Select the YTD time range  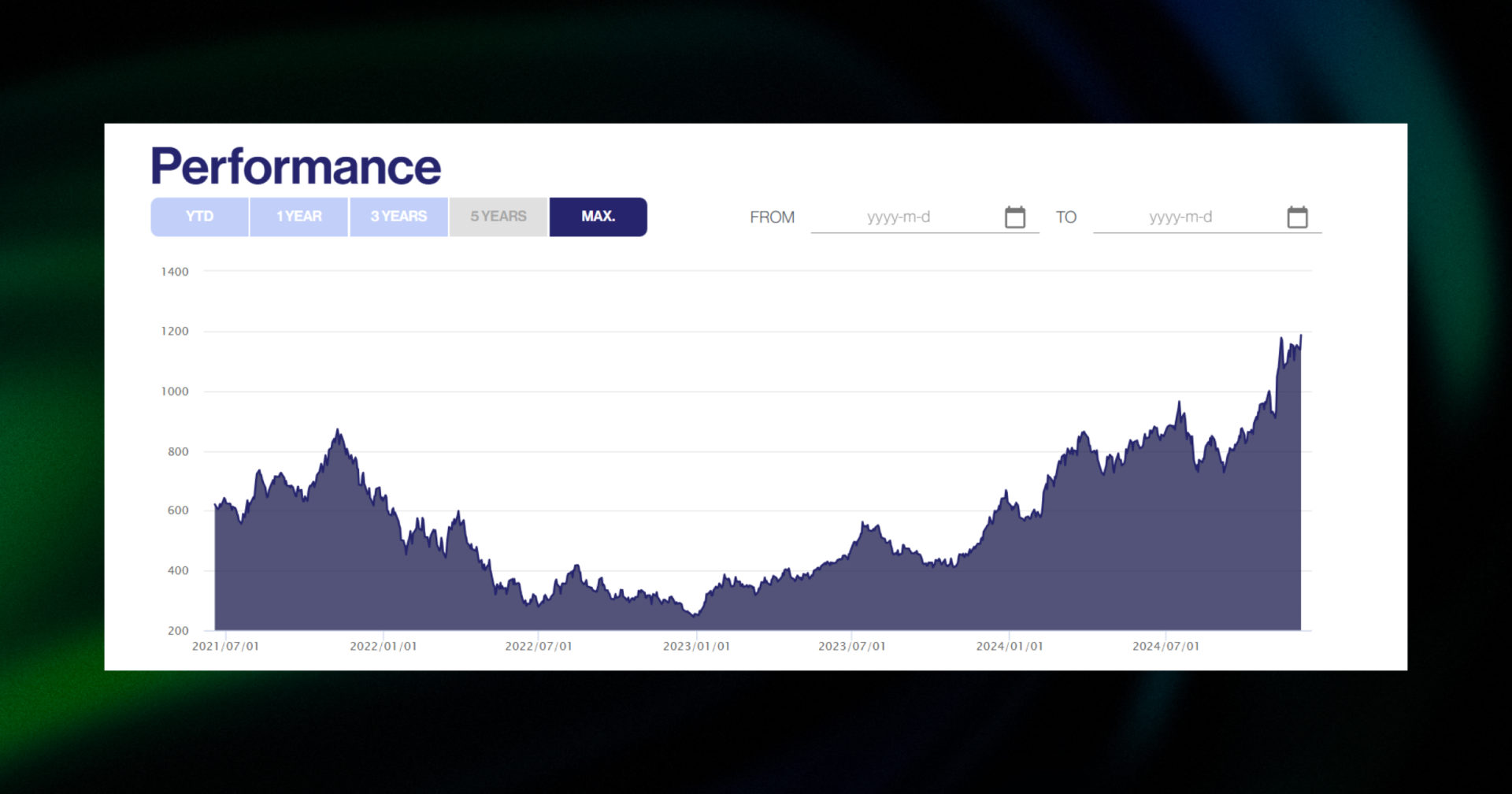[x=199, y=216]
